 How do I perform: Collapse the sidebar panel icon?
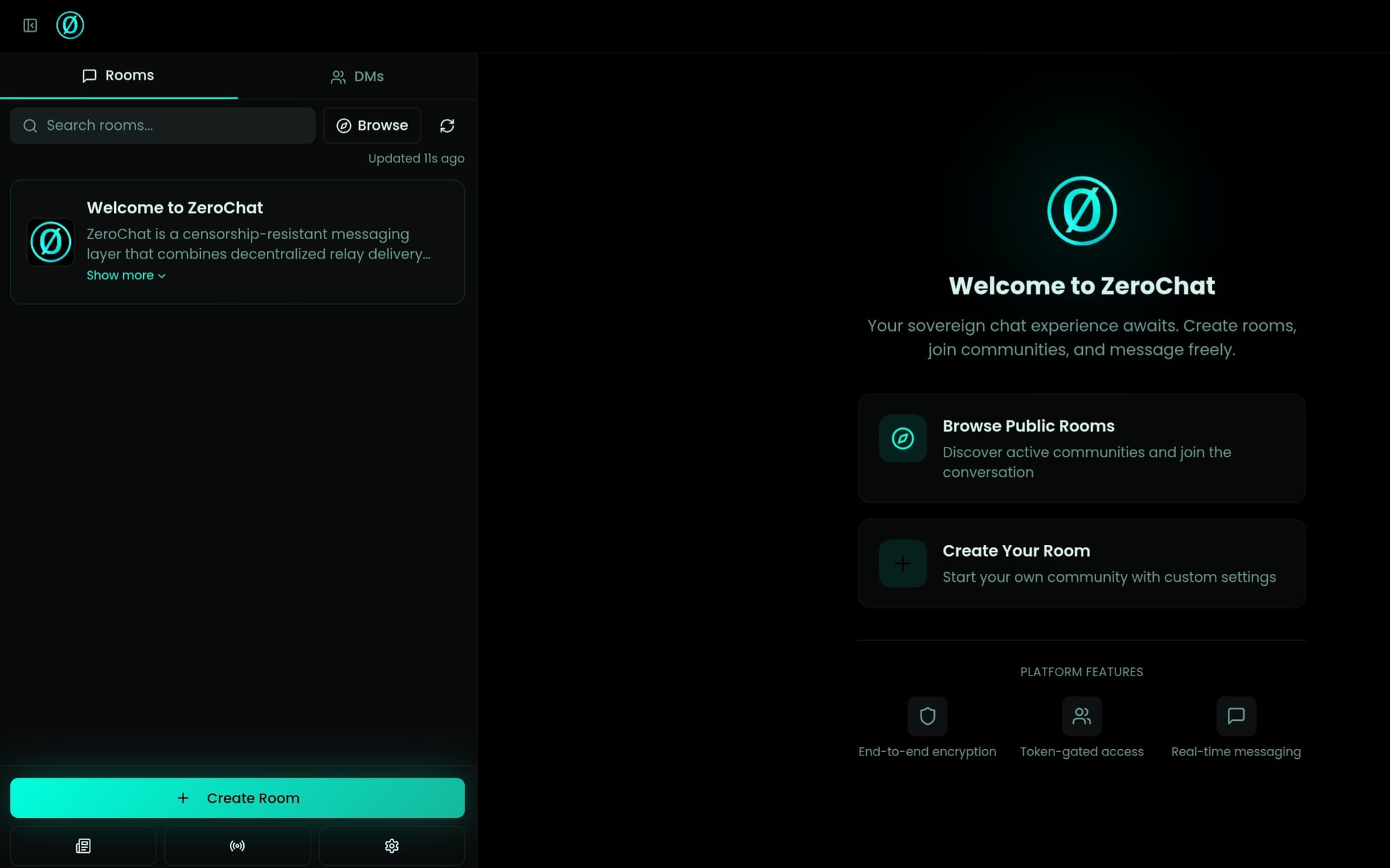pos(30,26)
